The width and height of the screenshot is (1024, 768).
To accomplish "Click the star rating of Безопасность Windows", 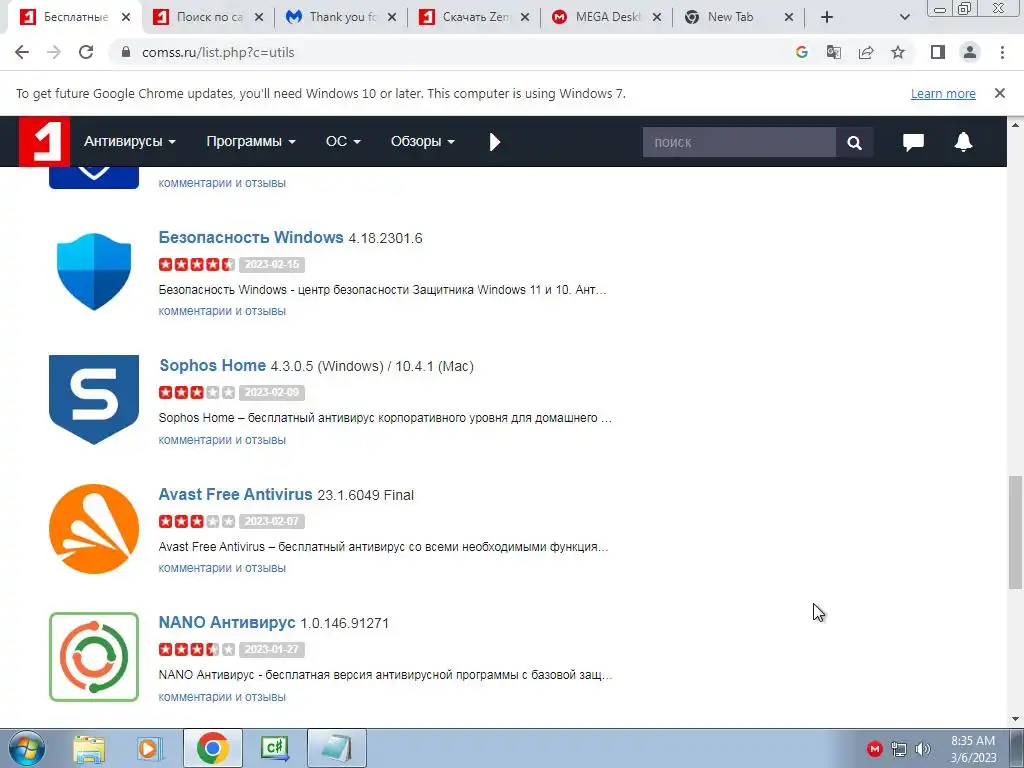I will 197,264.
